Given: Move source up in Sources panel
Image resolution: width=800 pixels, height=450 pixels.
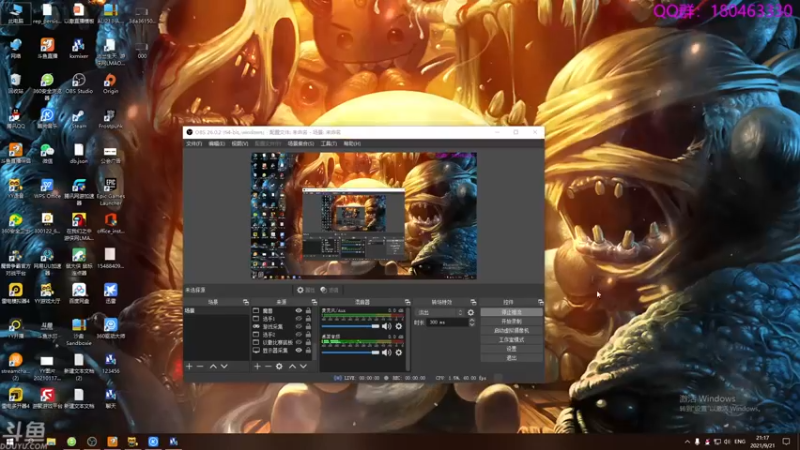Looking at the screenshot, I should pos(292,366).
